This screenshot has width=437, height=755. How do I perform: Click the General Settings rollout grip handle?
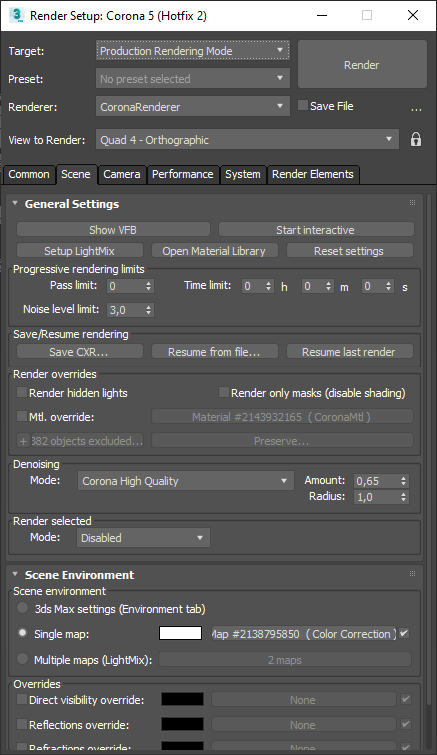point(412,203)
